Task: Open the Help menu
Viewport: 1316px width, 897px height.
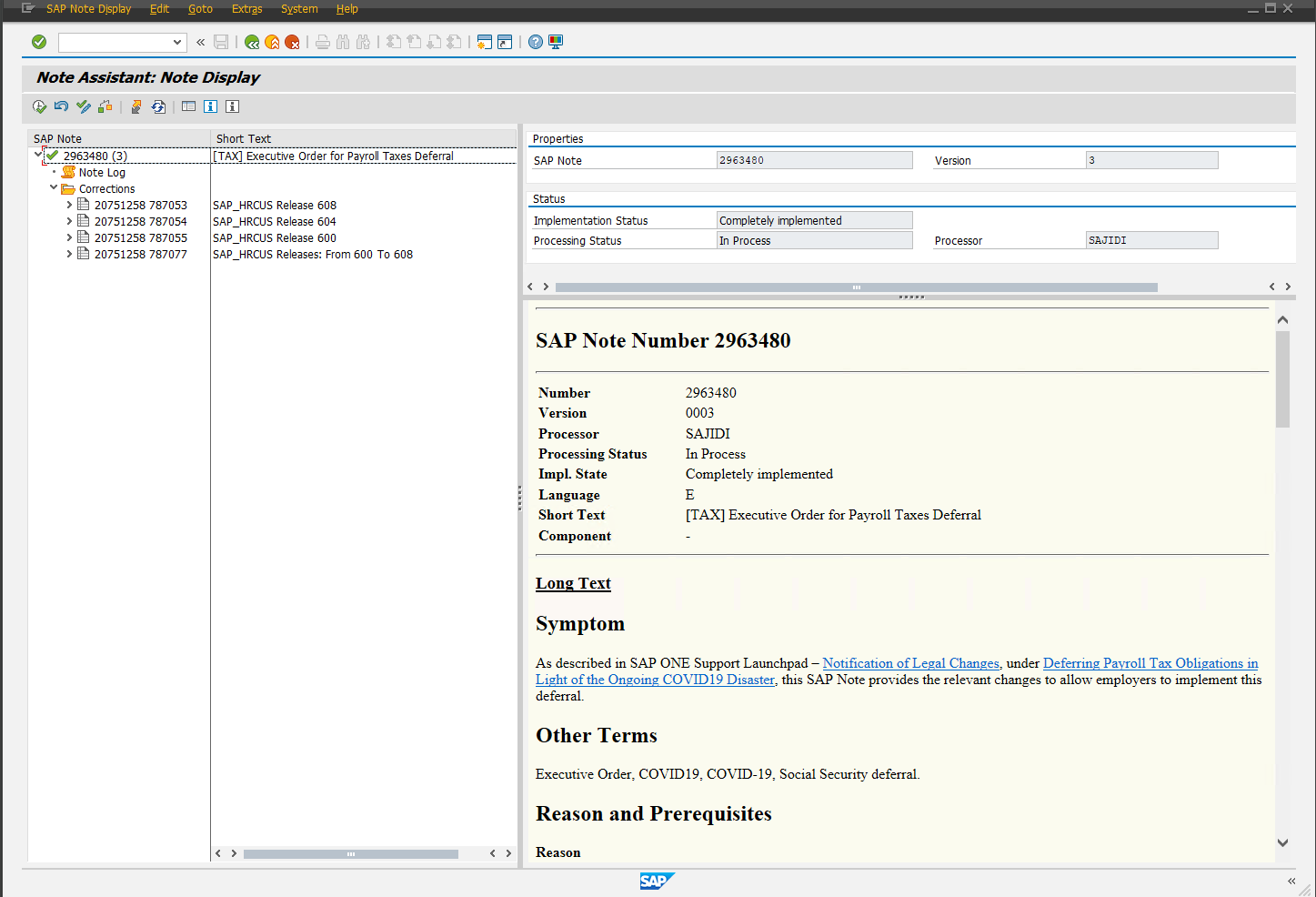Action: tap(347, 9)
